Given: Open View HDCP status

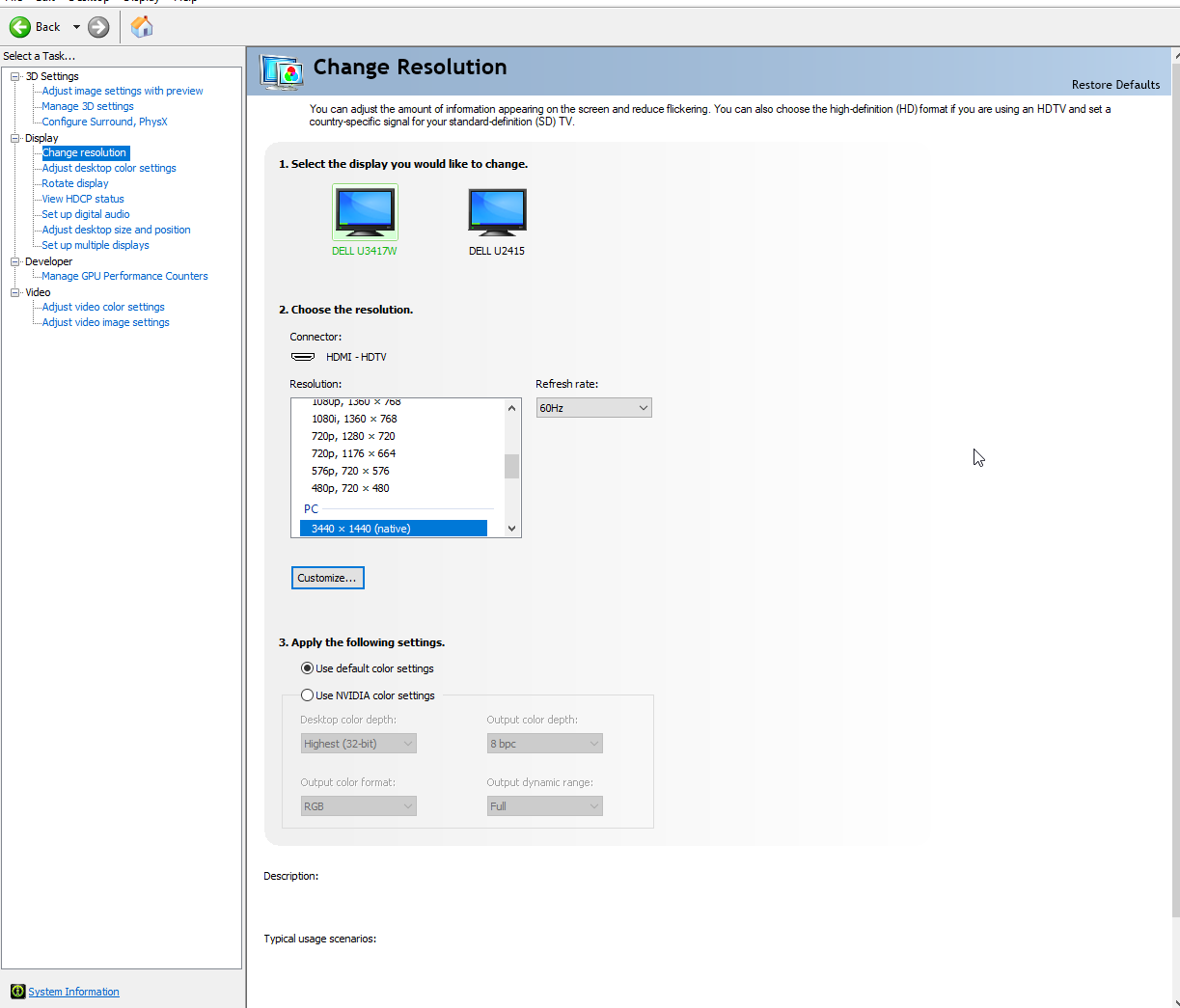Looking at the screenshot, I should click(83, 199).
